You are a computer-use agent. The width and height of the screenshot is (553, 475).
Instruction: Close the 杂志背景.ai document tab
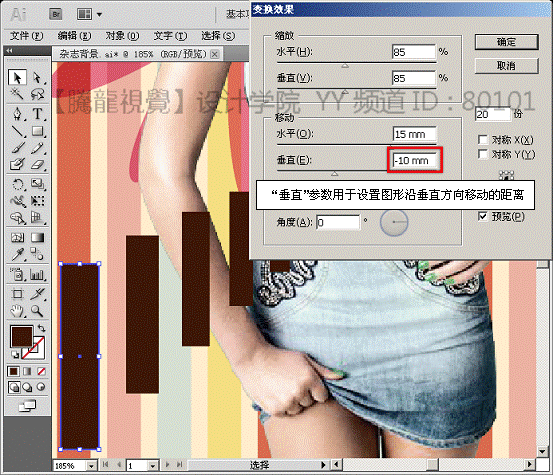coord(214,54)
